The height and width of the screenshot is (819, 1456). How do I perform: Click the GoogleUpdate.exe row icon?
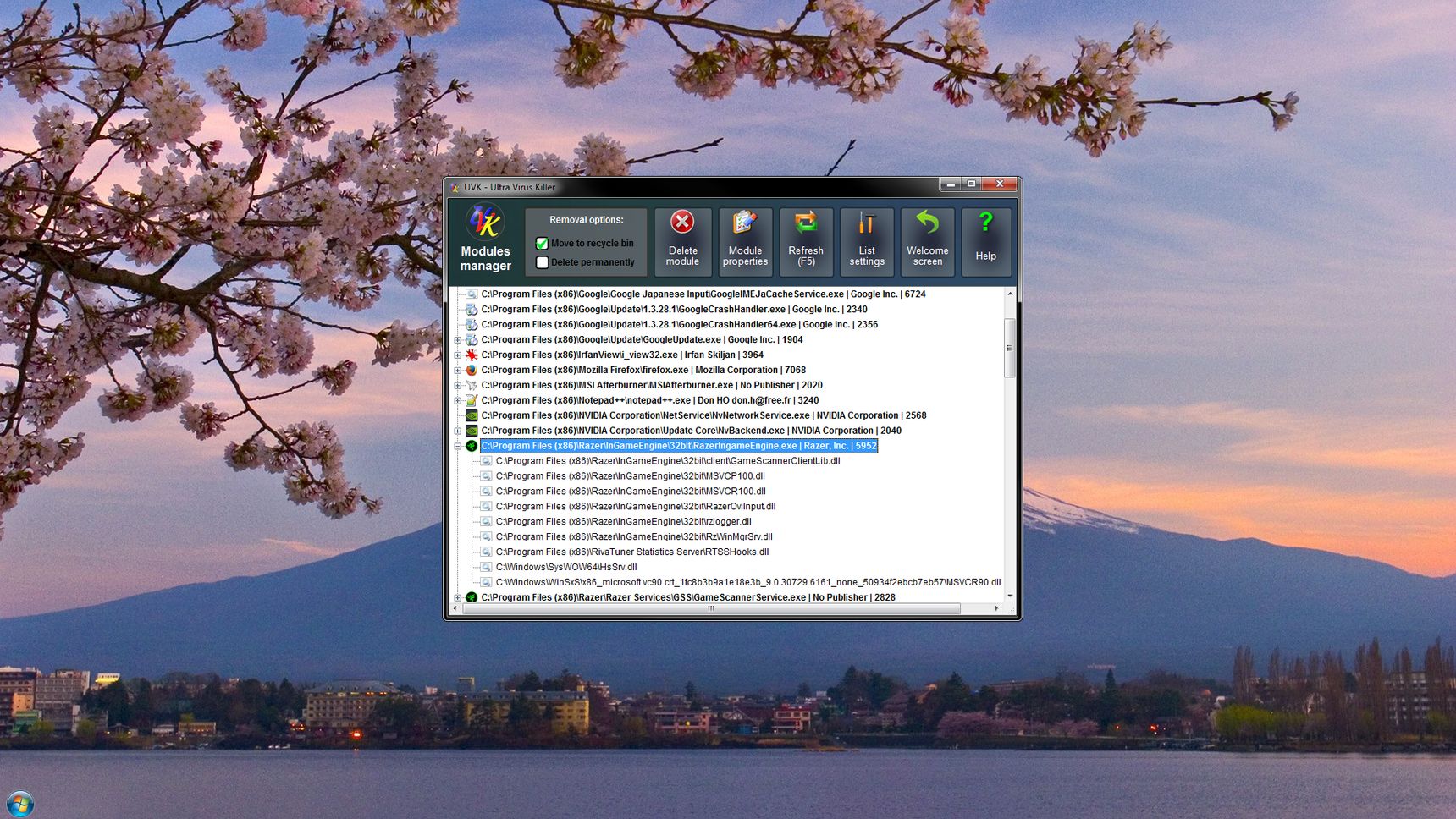(x=472, y=340)
